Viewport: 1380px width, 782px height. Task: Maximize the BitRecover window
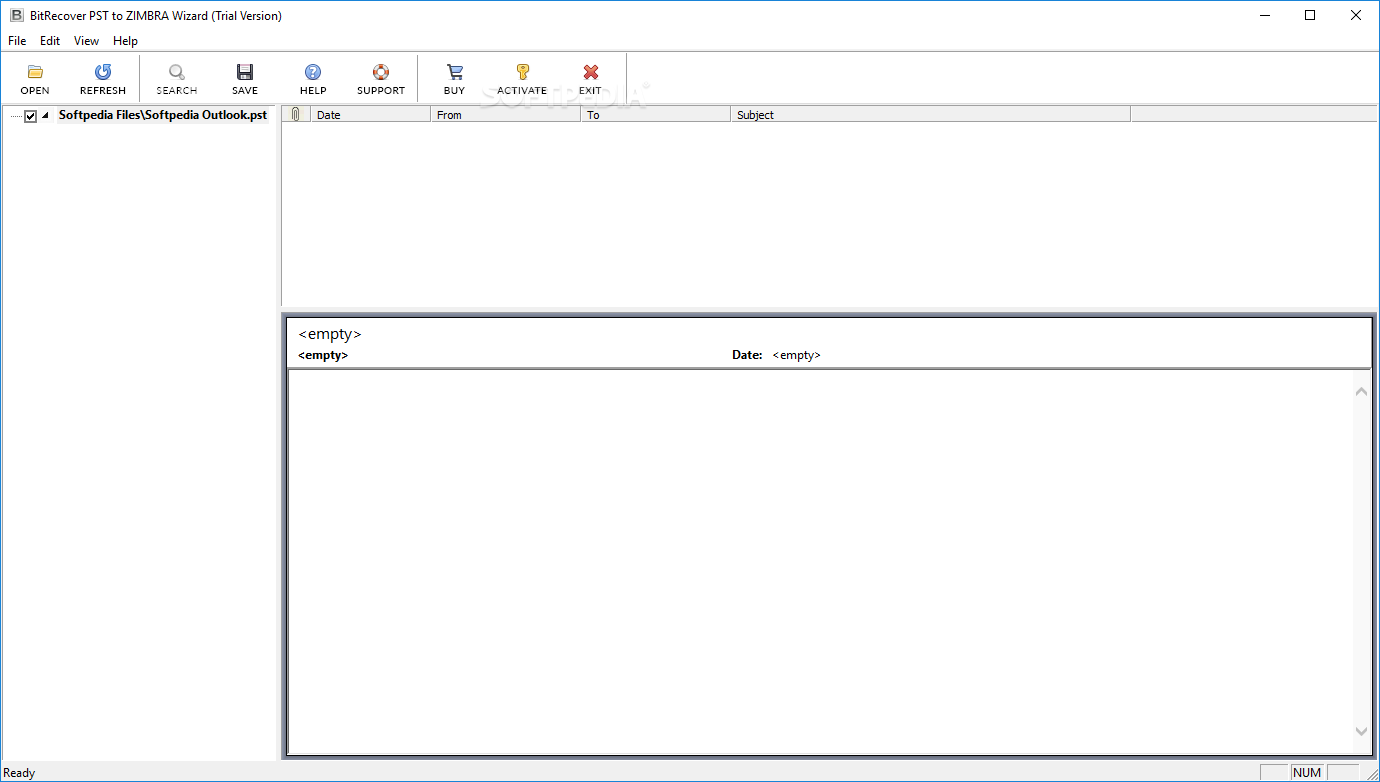tap(1310, 15)
